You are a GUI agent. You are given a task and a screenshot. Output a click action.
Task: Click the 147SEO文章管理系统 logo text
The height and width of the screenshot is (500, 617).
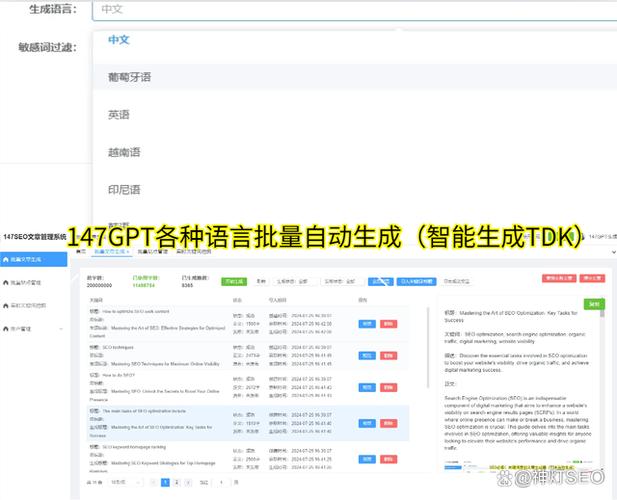(35, 237)
